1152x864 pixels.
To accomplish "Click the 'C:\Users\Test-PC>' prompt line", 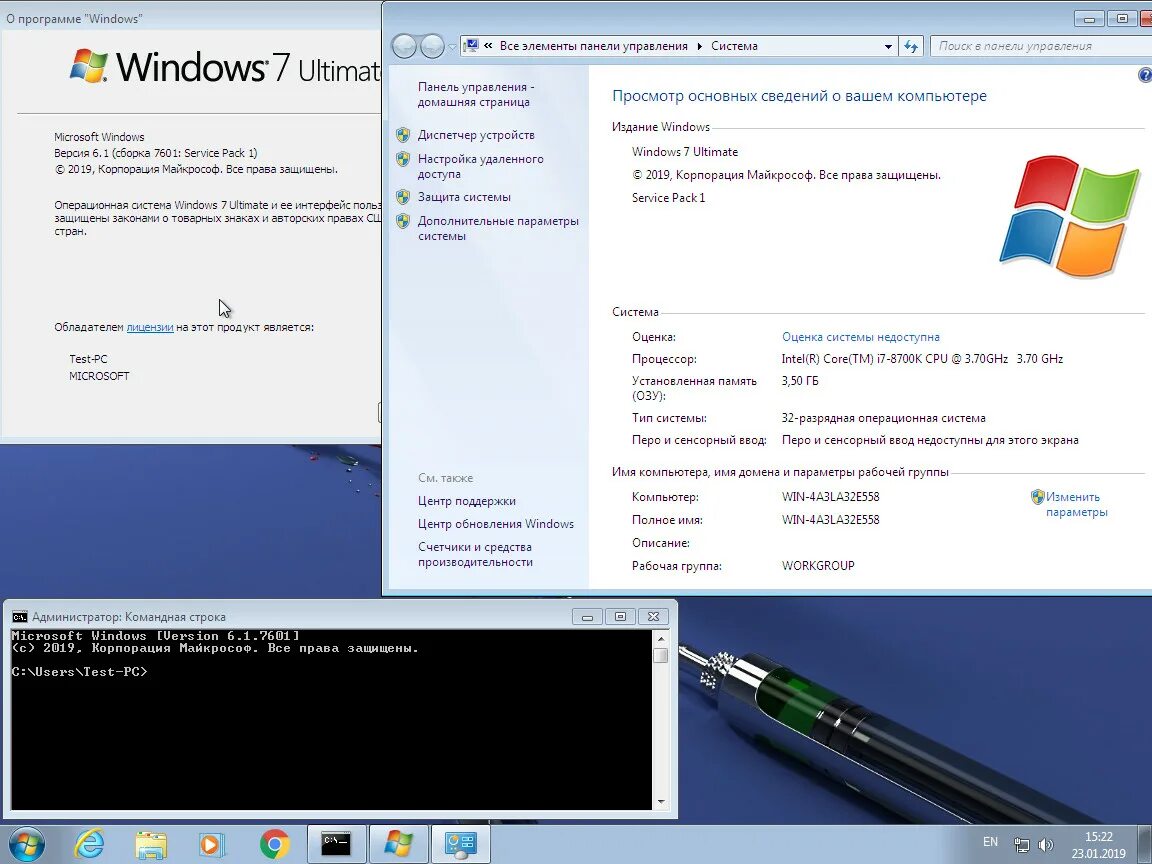I will point(79,672).
